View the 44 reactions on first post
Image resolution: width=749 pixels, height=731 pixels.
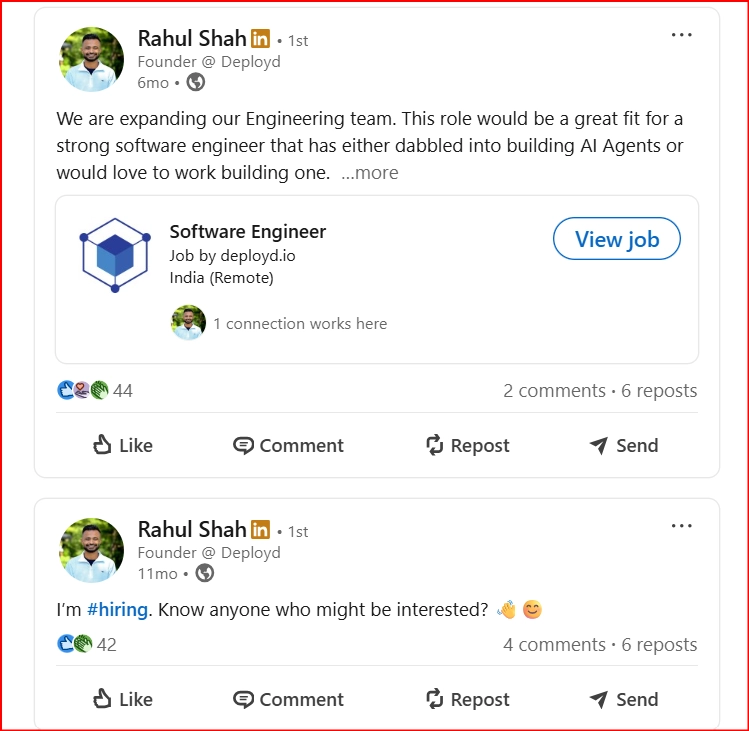[96, 390]
